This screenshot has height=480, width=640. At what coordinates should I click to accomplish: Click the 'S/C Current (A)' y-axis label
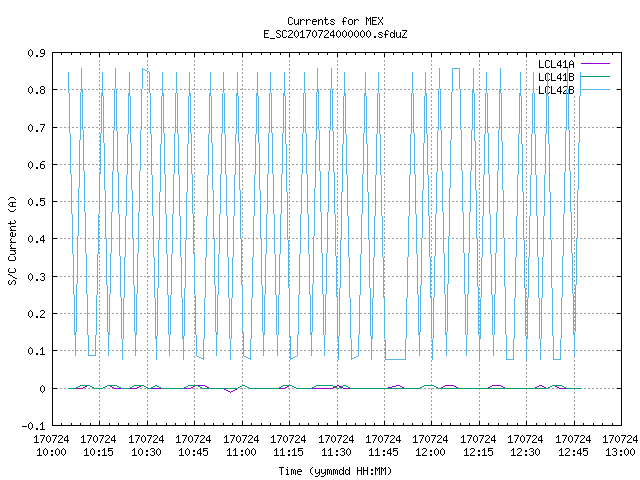coord(12,240)
